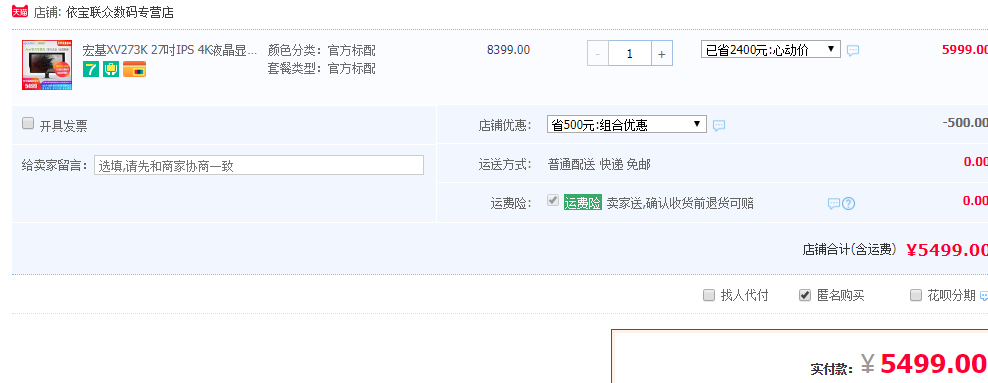Open the 已省2400元:心动价 discount dropdown

(x=771, y=49)
